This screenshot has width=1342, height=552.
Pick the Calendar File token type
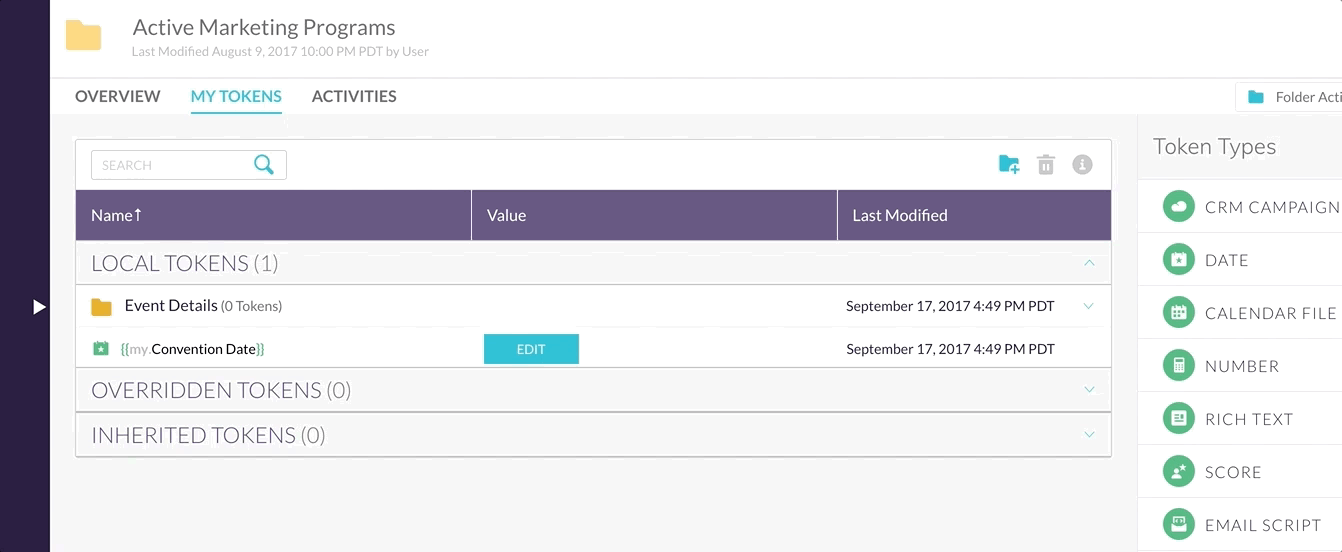coord(1250,313)
